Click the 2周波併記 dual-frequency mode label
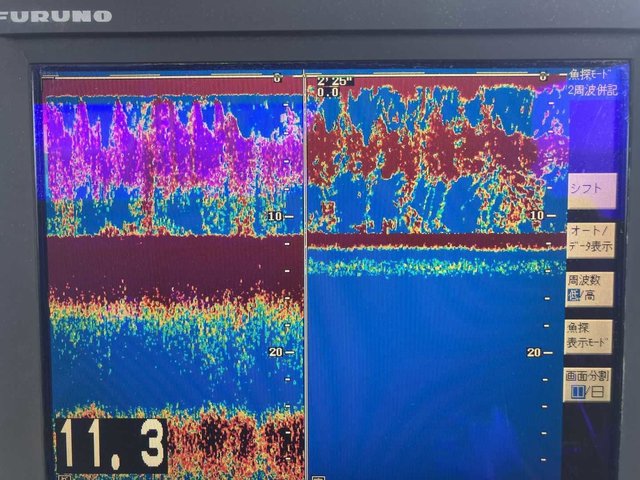 pos(593,89)
